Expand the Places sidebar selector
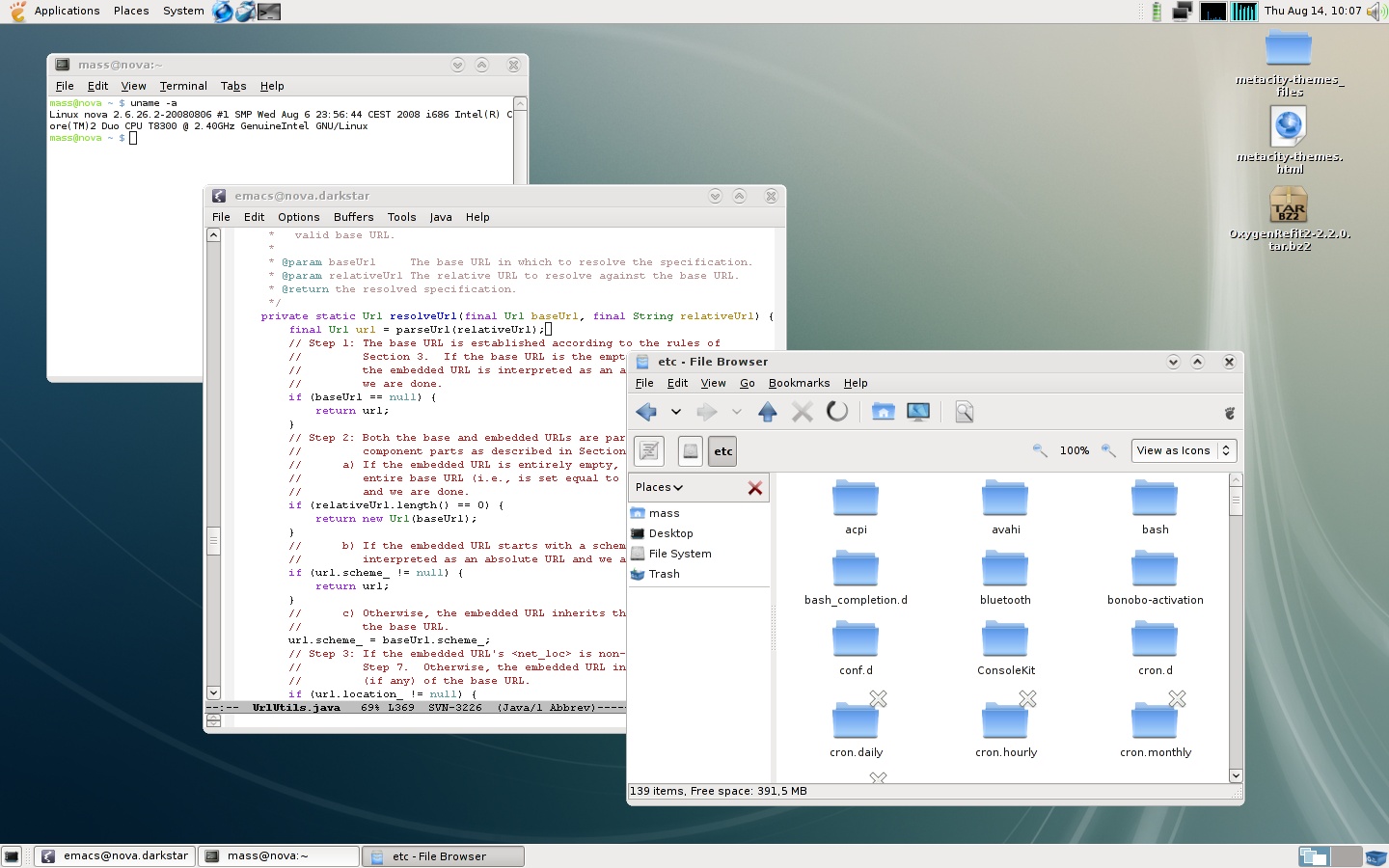1389x868 pixels. pyautogui.click(x=660, y=487)
